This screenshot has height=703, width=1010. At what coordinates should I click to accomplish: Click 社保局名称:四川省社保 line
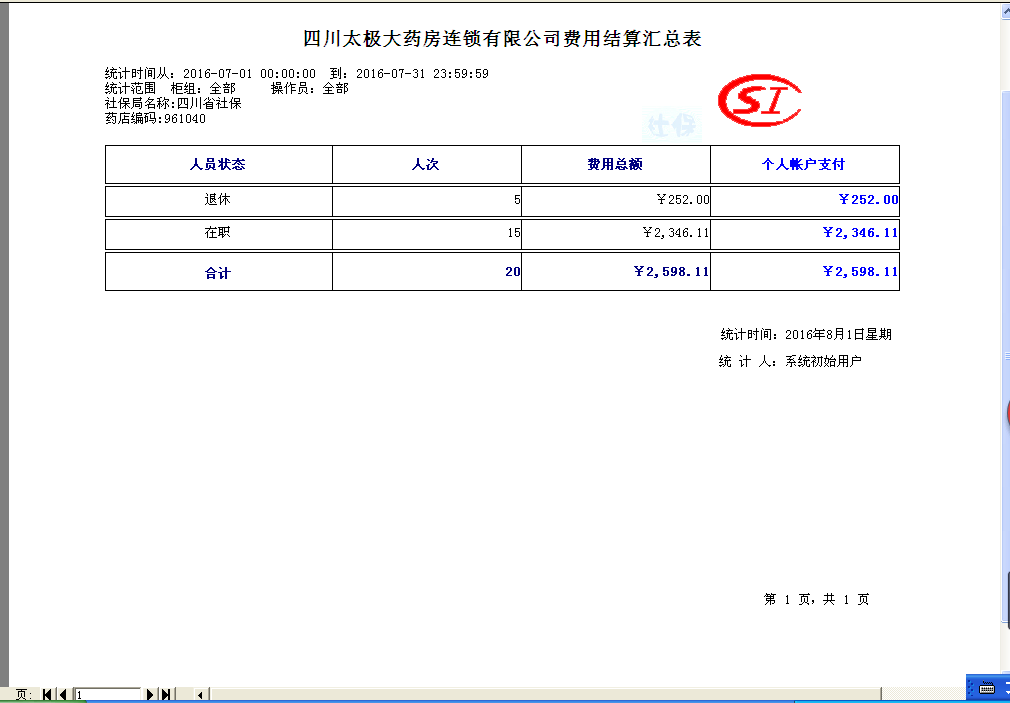click(x=173, y=103)
